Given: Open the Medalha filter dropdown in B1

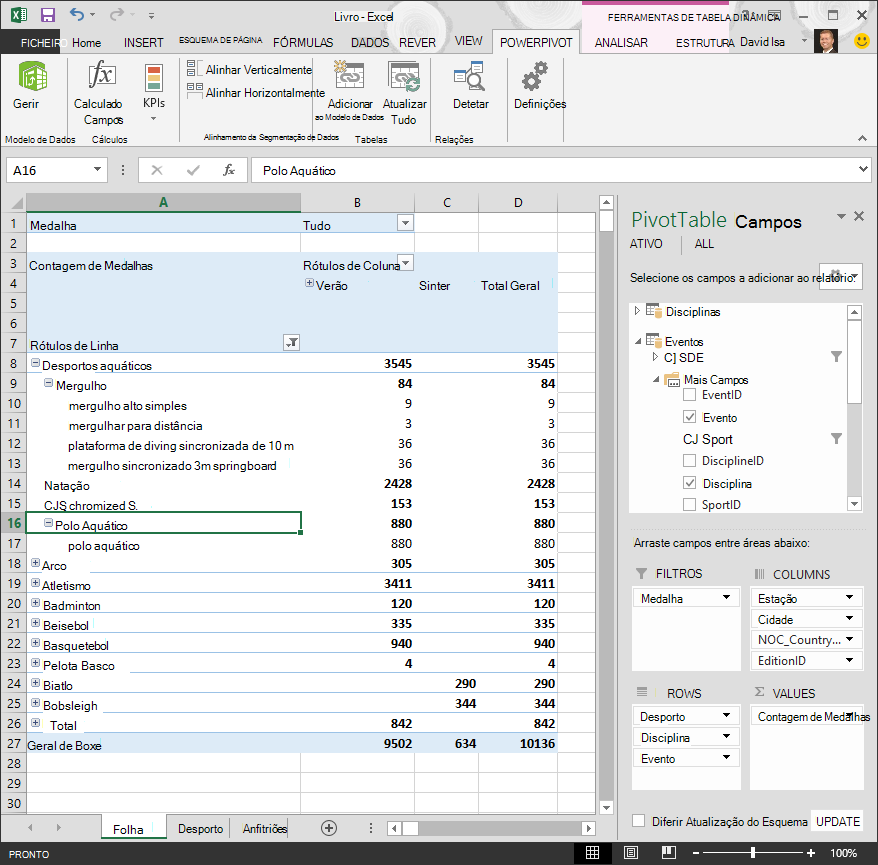Looking at the screenshot, I should (x=405, y=223).
